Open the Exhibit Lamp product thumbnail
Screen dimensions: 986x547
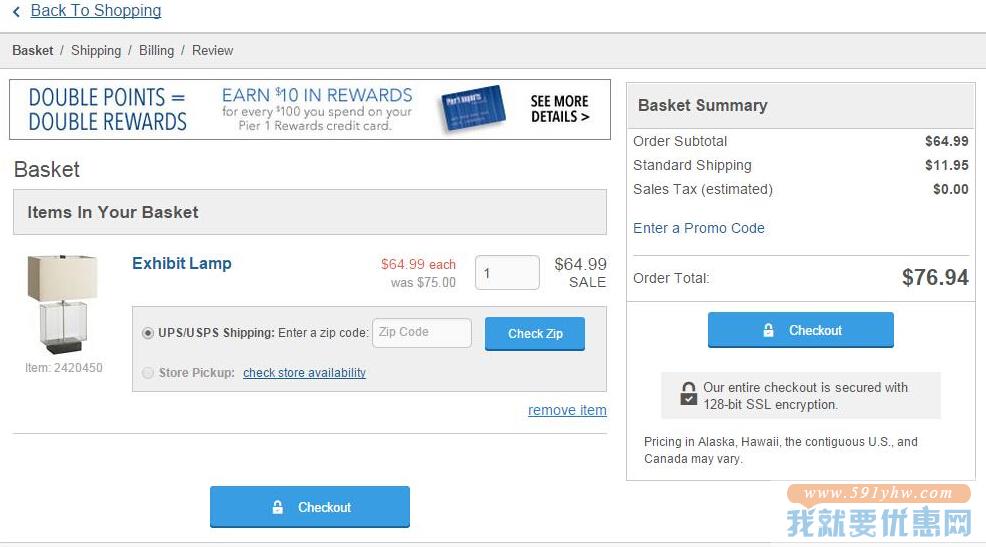pyautogui.click(x=62, y=304)
